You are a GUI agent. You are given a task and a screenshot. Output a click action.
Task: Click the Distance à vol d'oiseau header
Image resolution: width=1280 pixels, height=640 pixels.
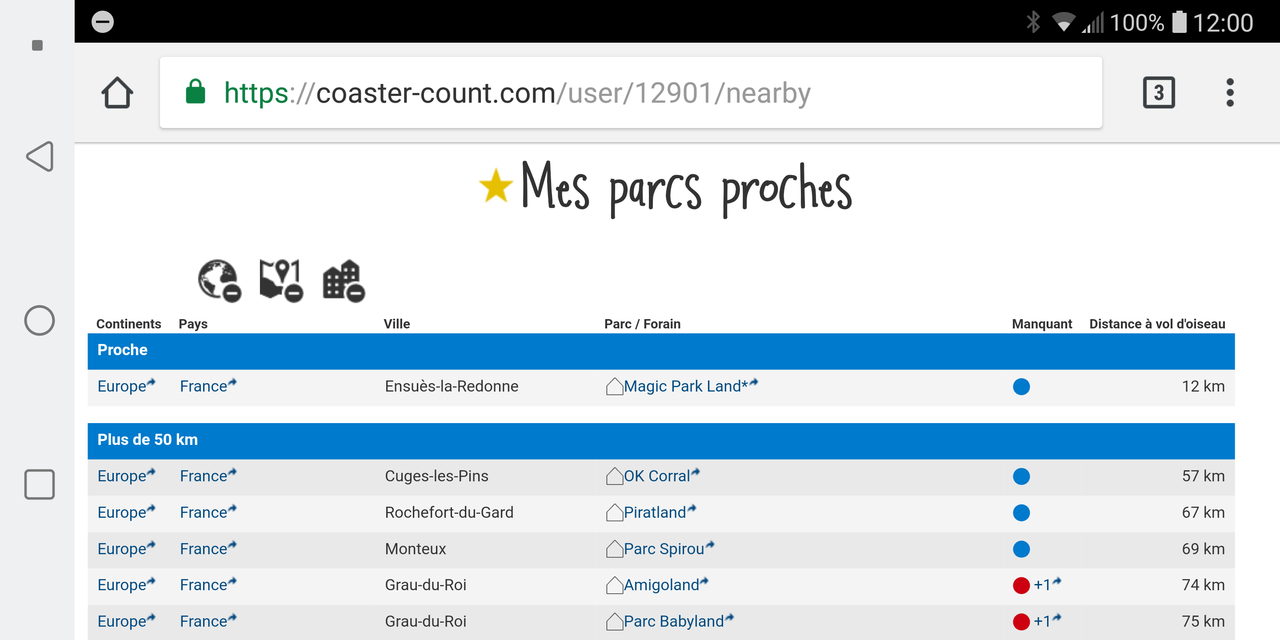click(x=1157, y=324)
